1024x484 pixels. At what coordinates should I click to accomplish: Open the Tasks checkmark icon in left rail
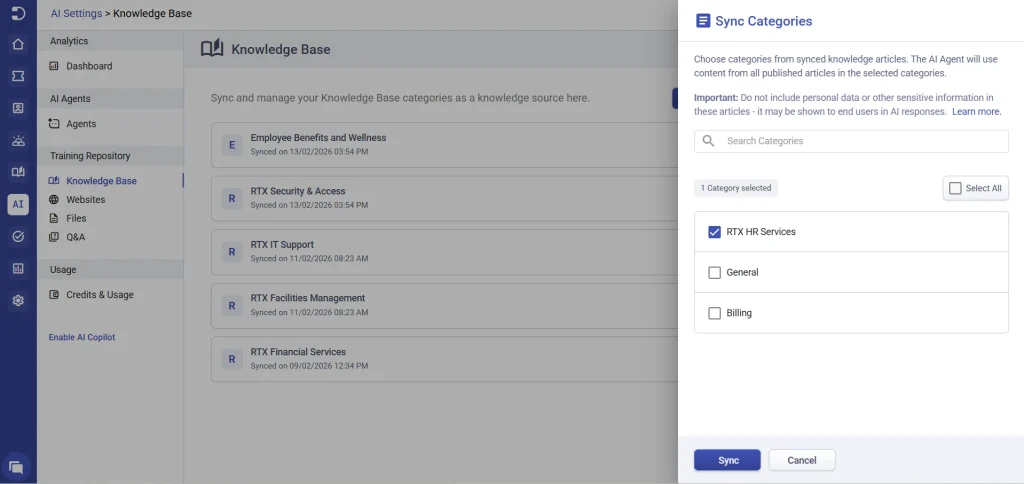pos(18,236)
